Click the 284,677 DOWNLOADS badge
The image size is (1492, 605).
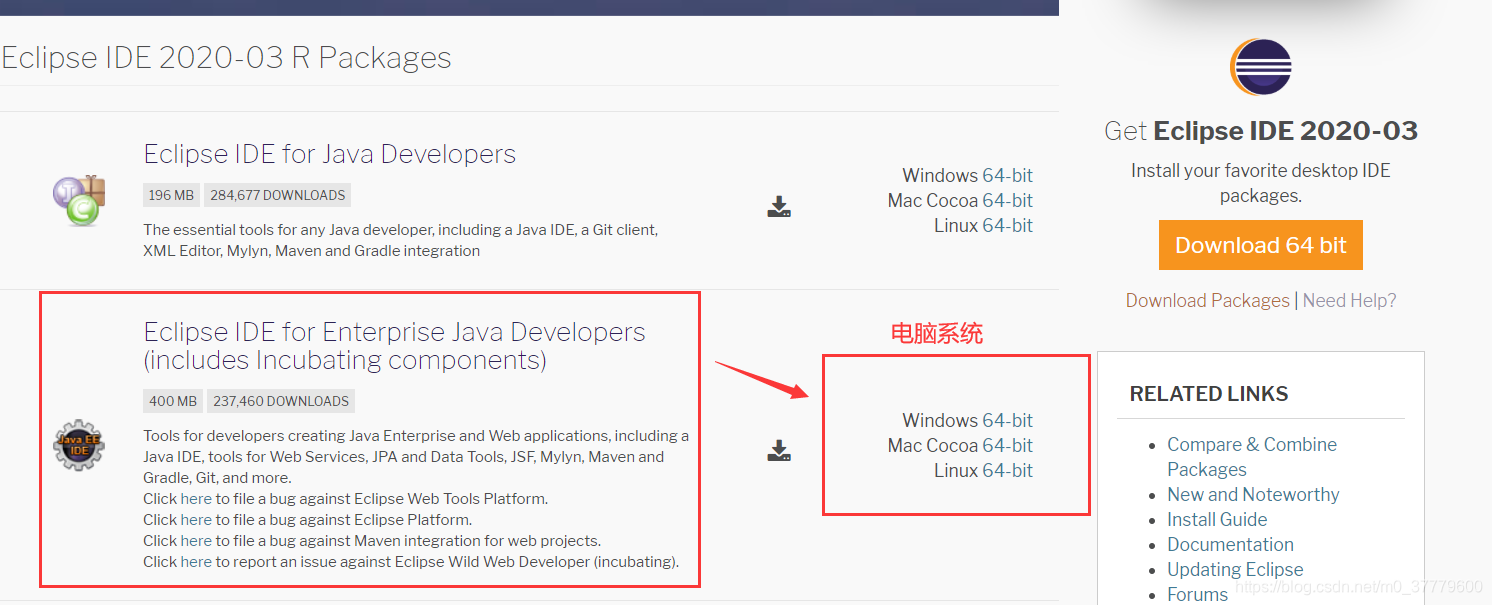coord(278,195)
